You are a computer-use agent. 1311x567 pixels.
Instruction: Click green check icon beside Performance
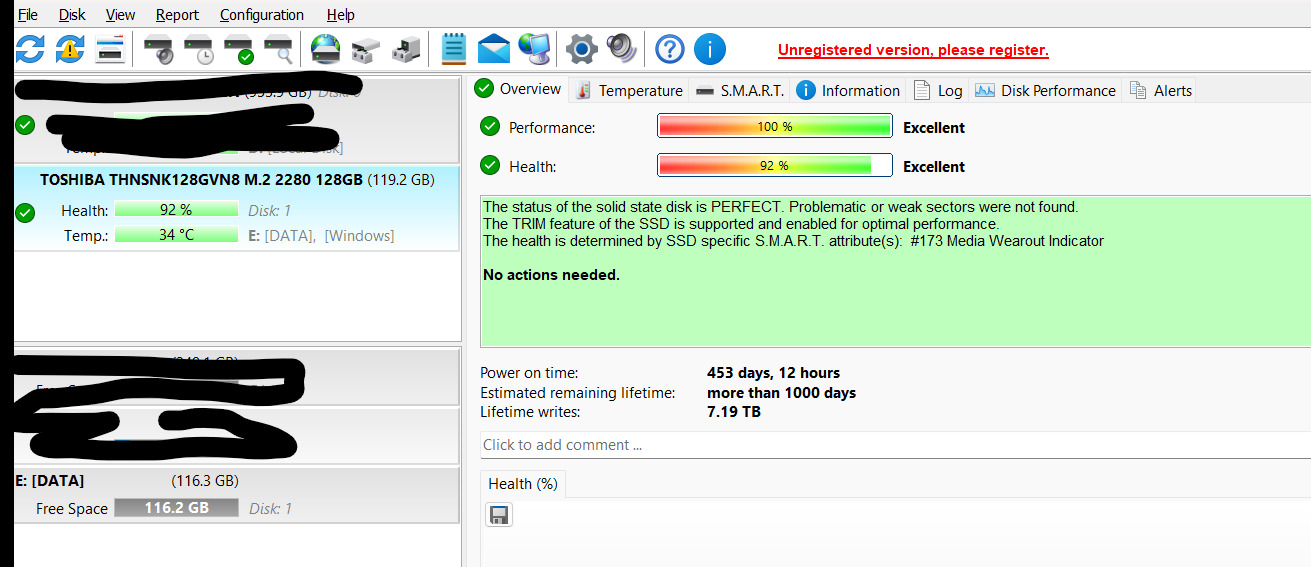[490, 127]
